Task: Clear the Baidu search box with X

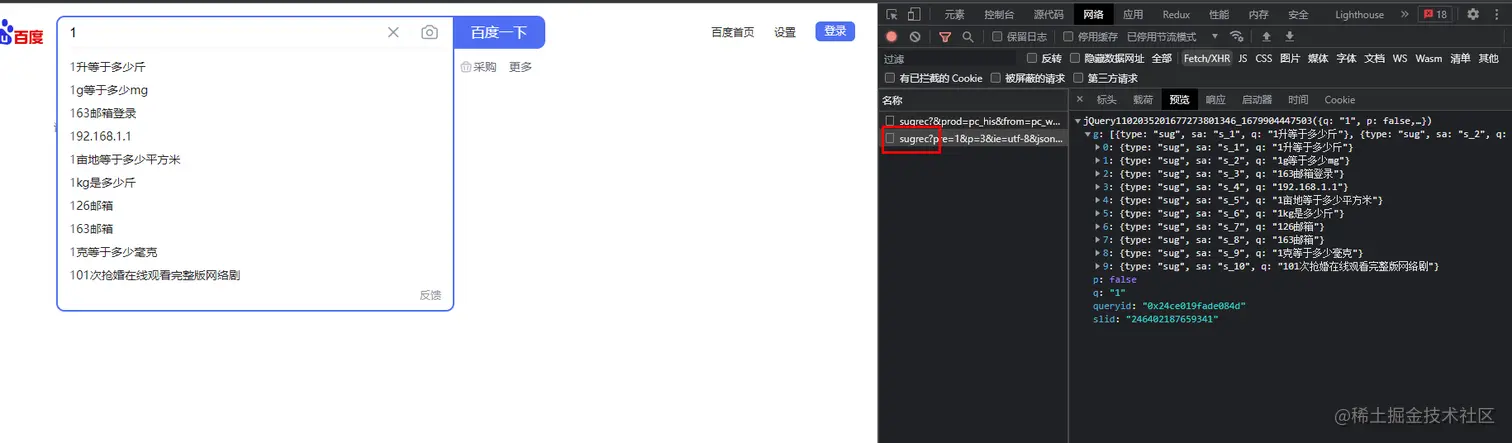Action: 393,32
